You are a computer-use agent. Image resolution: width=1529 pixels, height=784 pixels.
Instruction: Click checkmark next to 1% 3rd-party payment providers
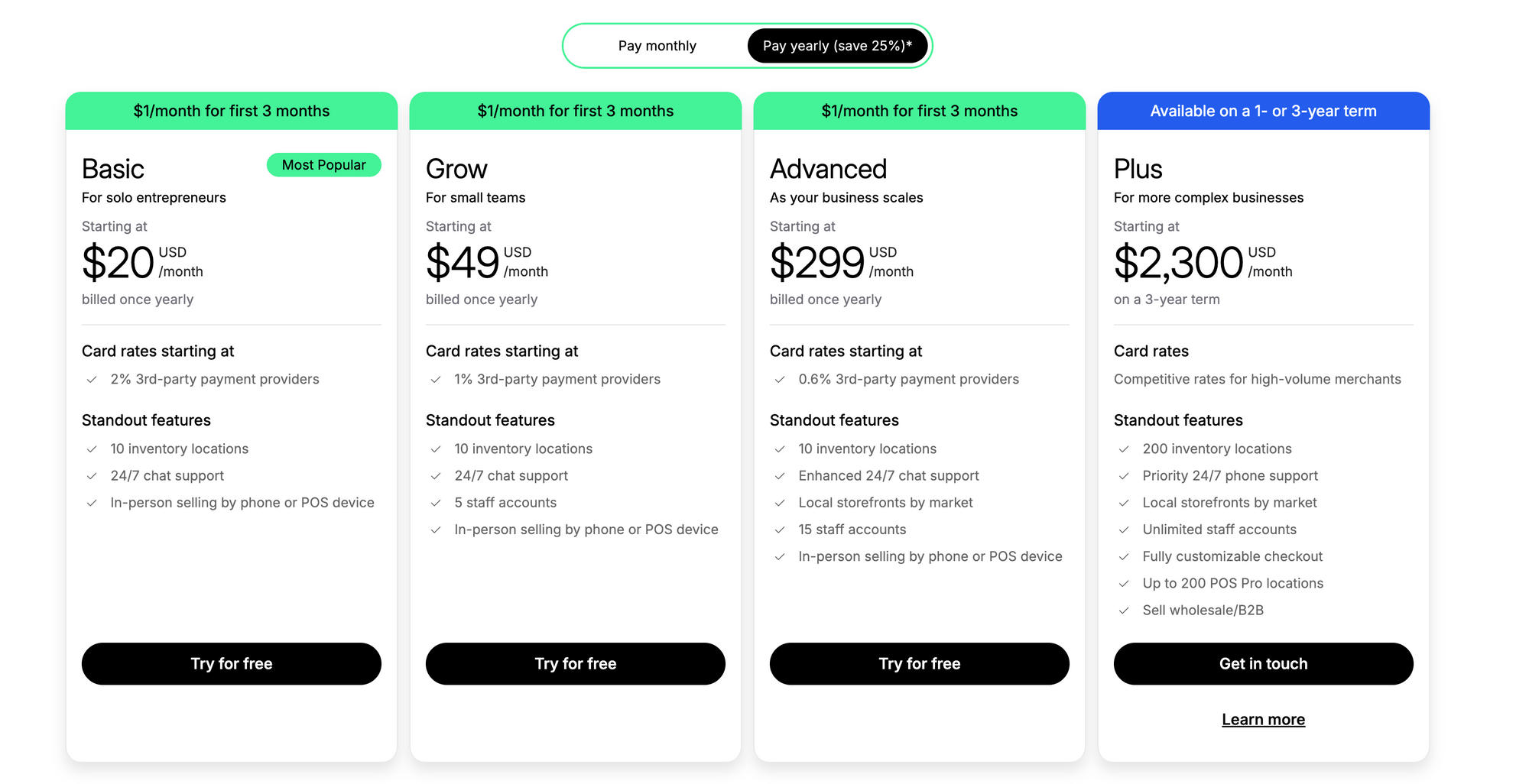(436, 380)
